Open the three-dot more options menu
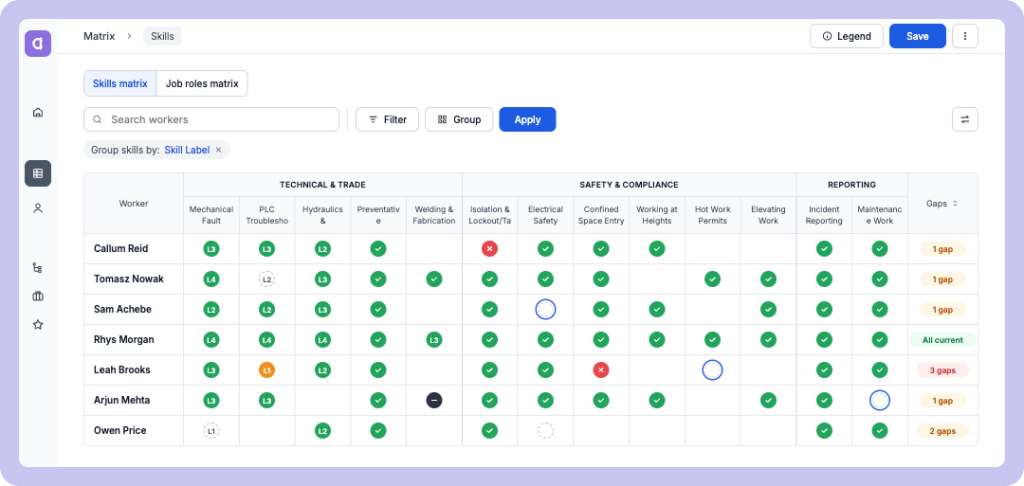 pos(965,37)
